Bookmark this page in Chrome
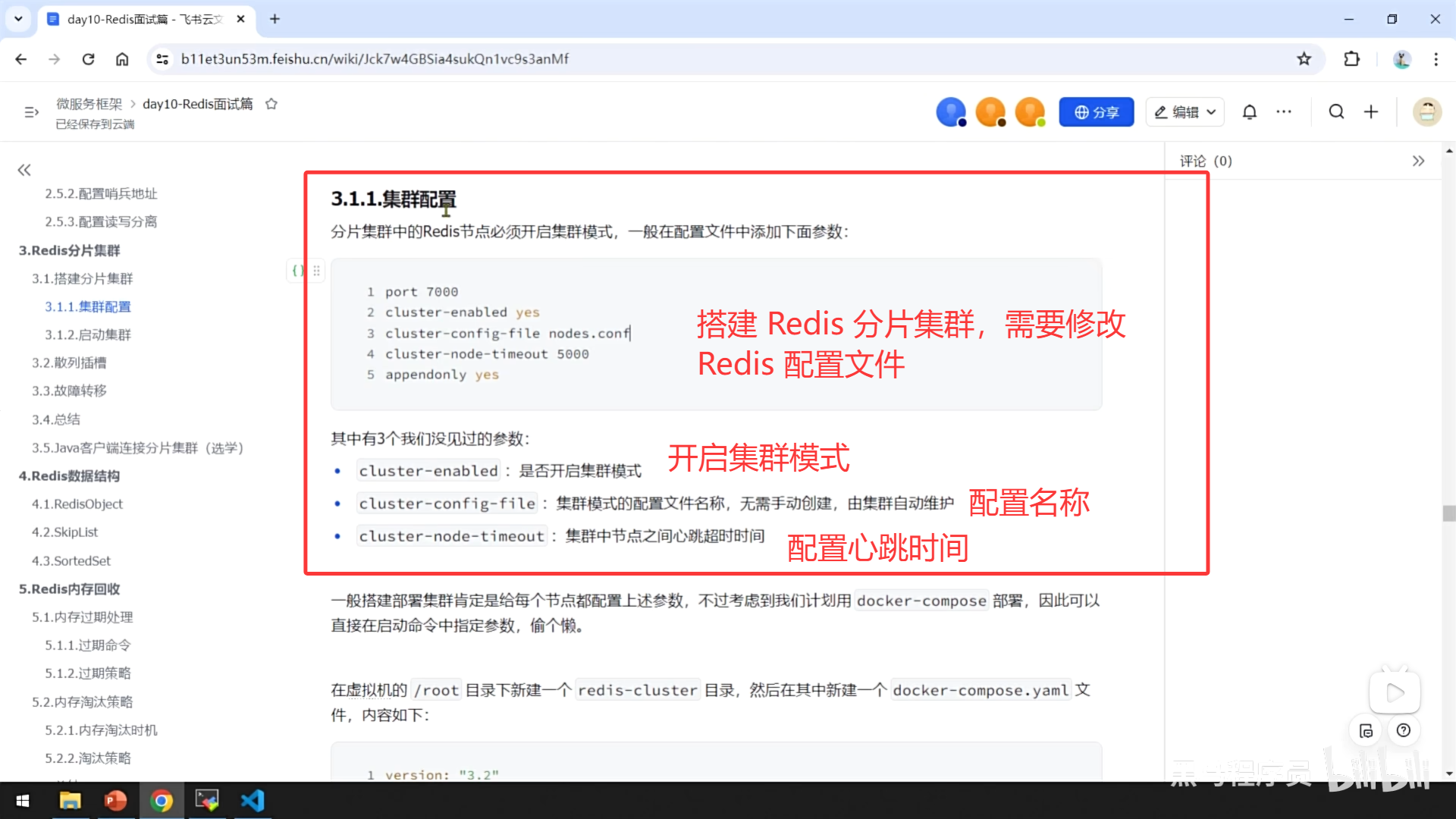 tap(1304, 59)
